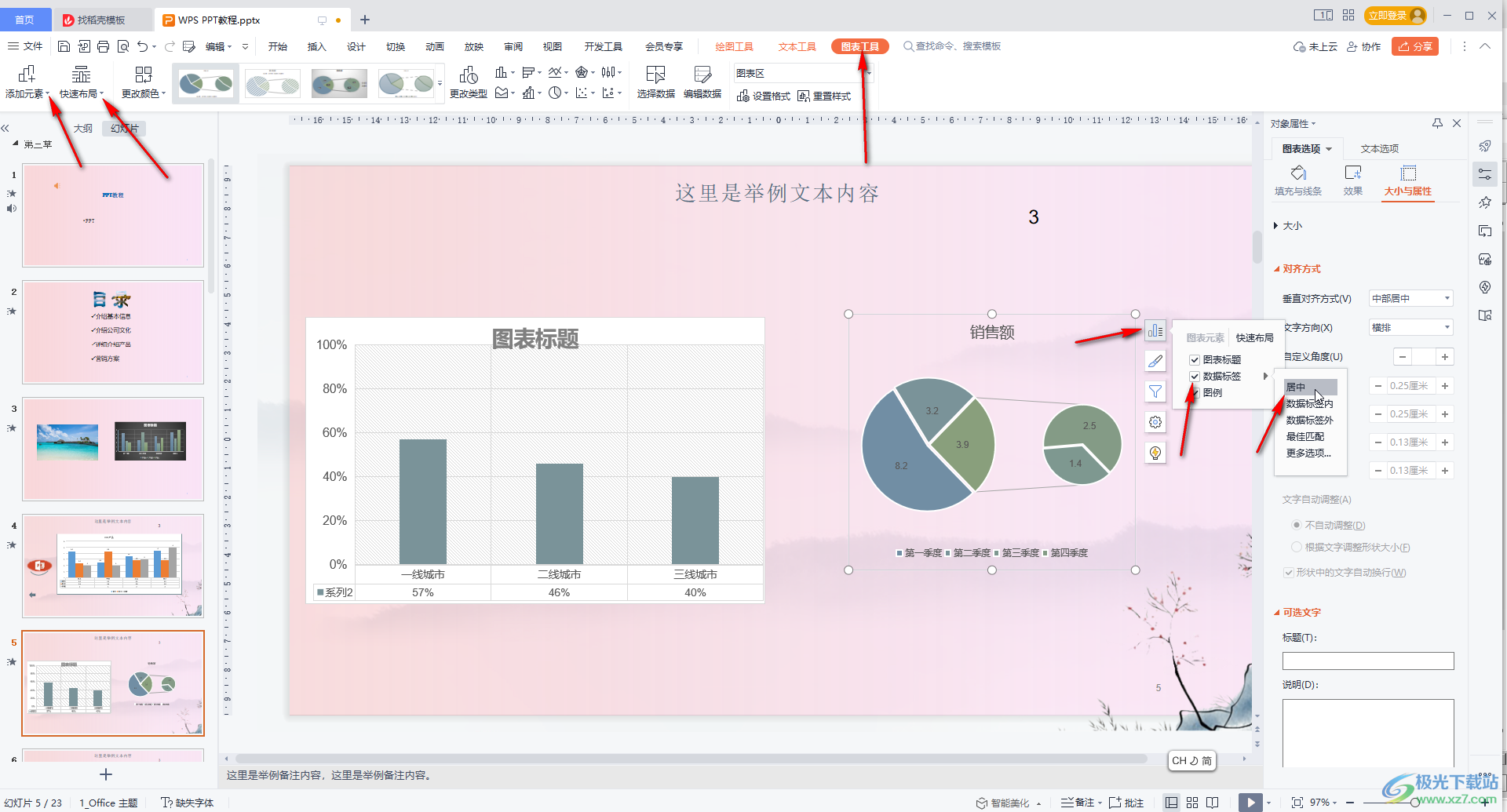Expand the 大小 section
The height and width of the screenshot is (812, 1507).
click(x=1287, y=226)
